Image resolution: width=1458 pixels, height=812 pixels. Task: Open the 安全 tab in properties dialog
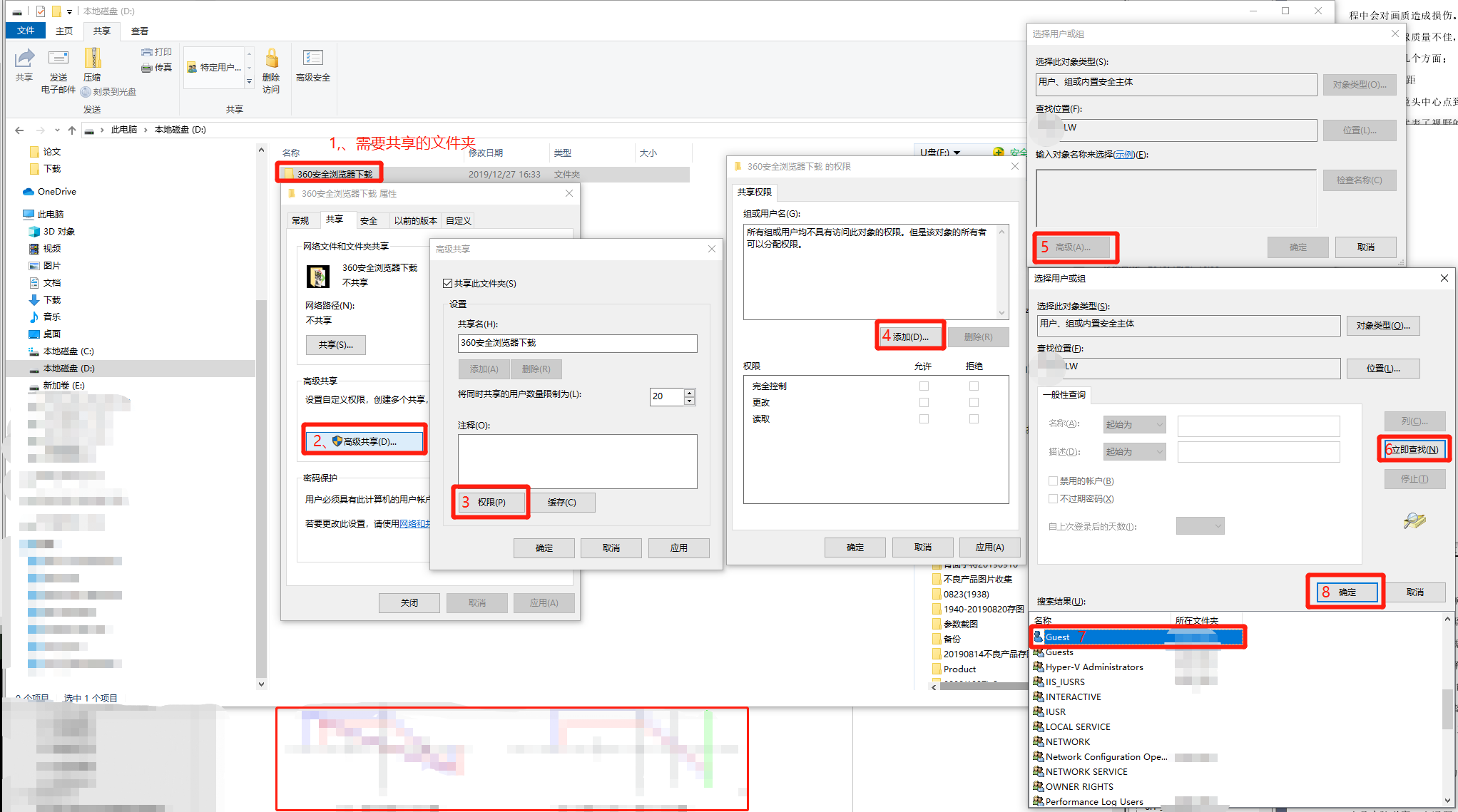(369, 220)
